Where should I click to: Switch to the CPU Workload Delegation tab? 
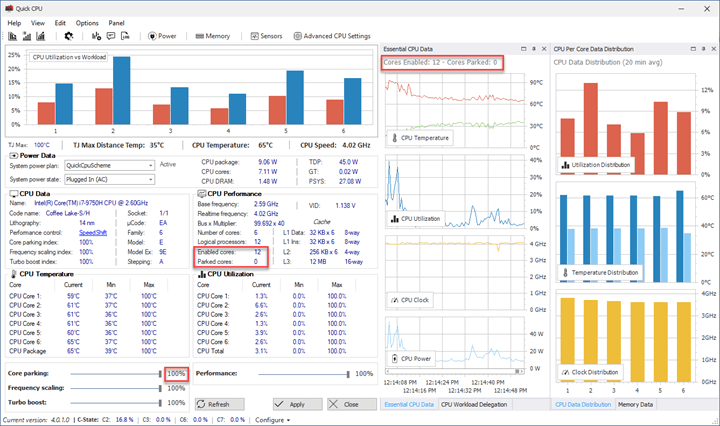click(474, 404)
